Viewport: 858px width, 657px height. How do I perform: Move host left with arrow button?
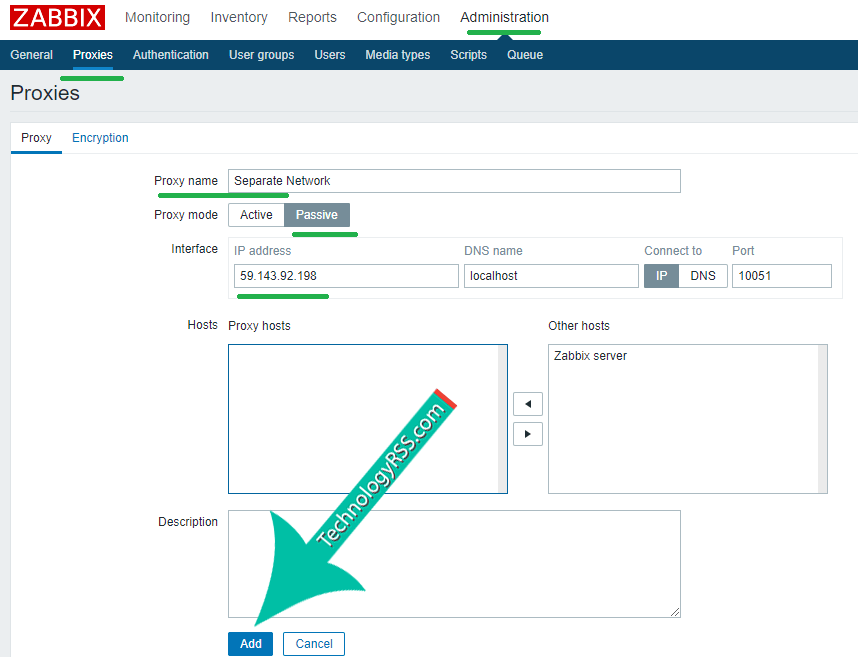(527, 404)
